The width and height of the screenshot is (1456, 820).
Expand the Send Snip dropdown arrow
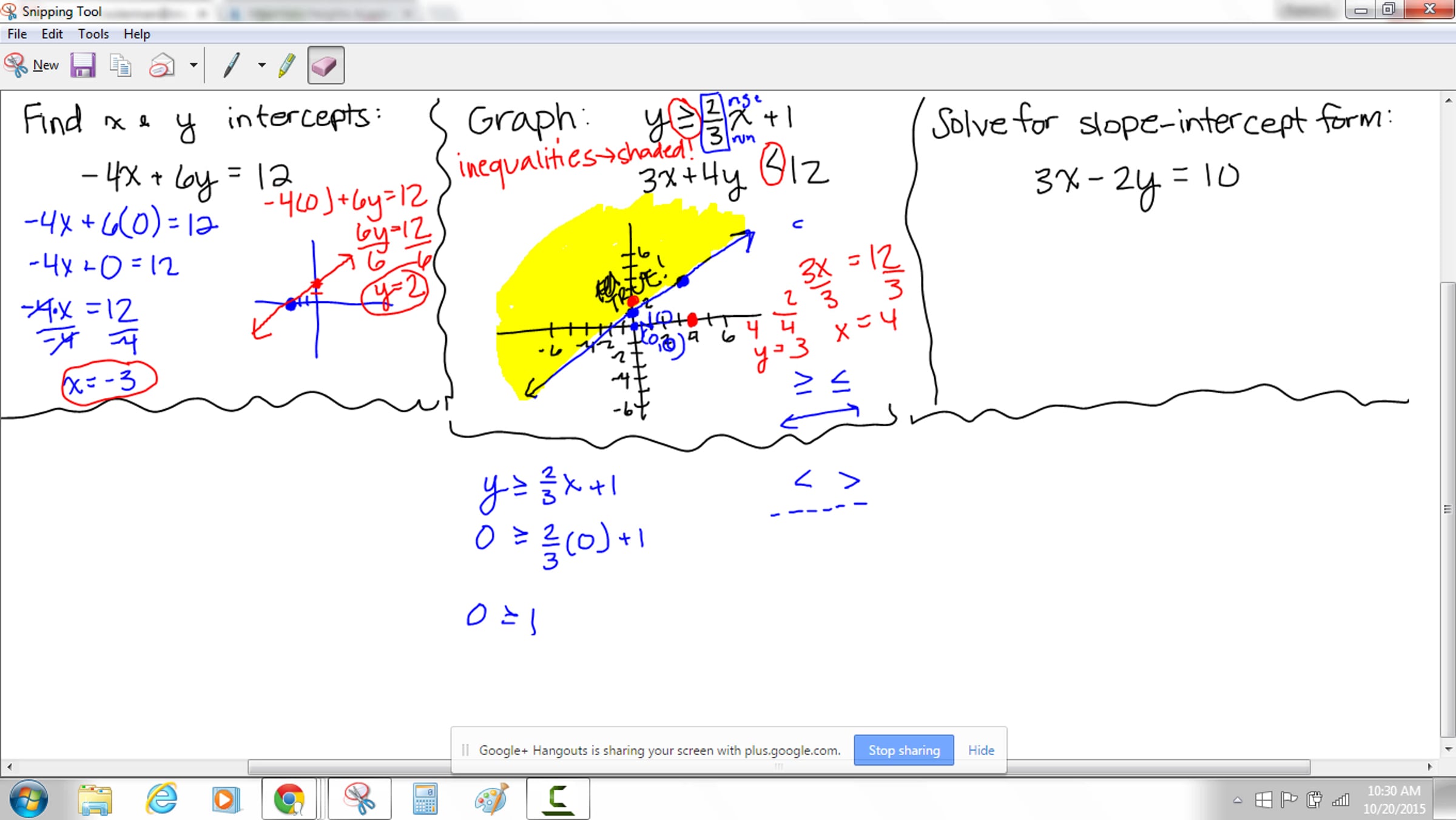(194, 65)
